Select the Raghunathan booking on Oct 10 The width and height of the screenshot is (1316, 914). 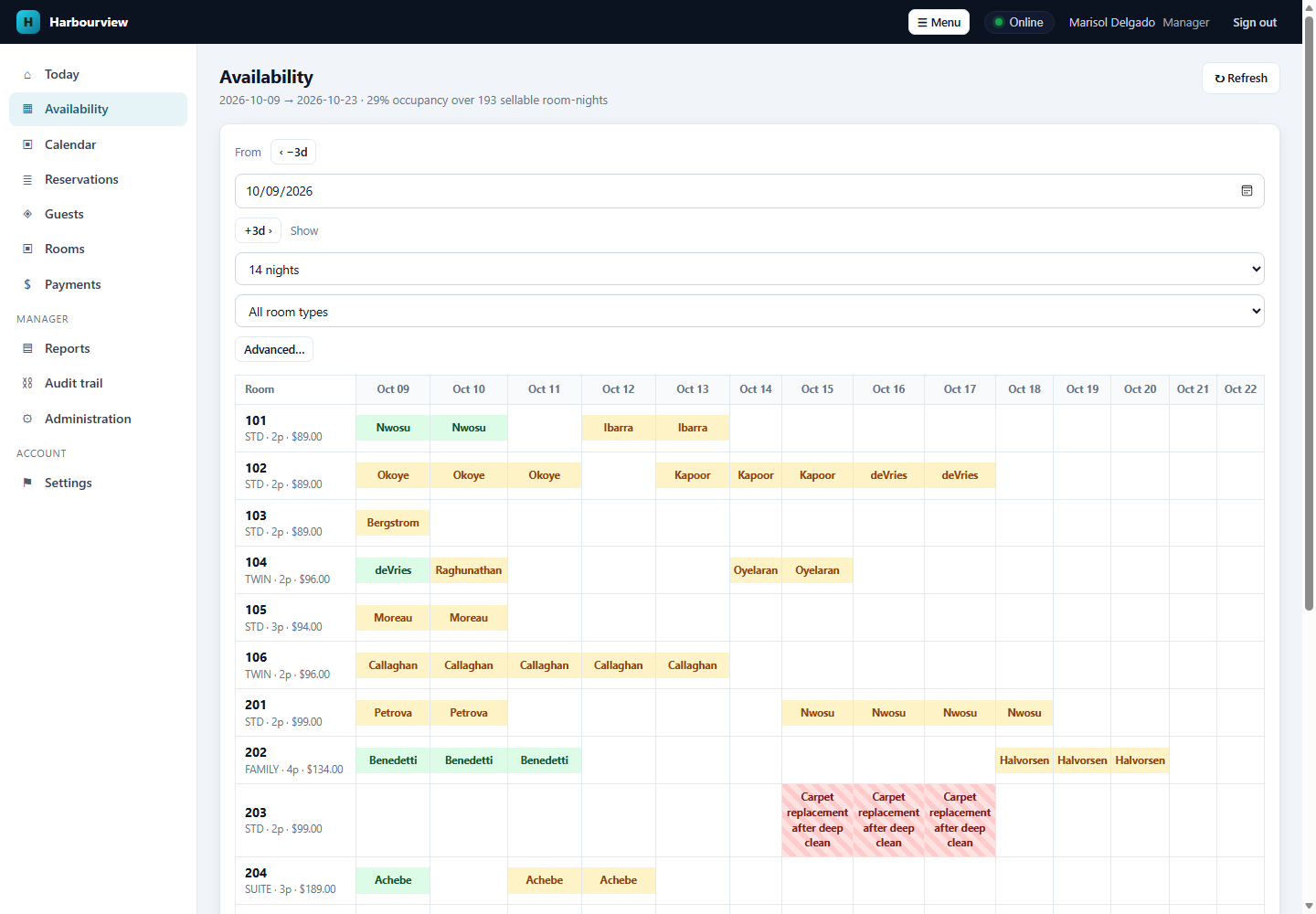point(469,570)
